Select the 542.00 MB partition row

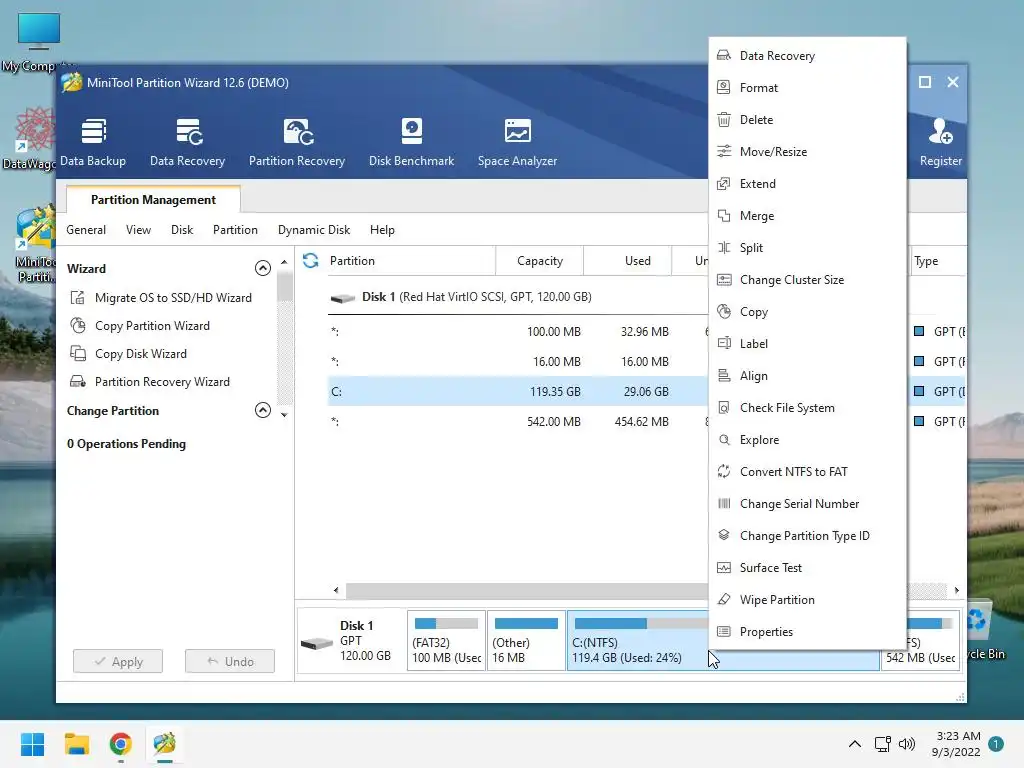518,422
